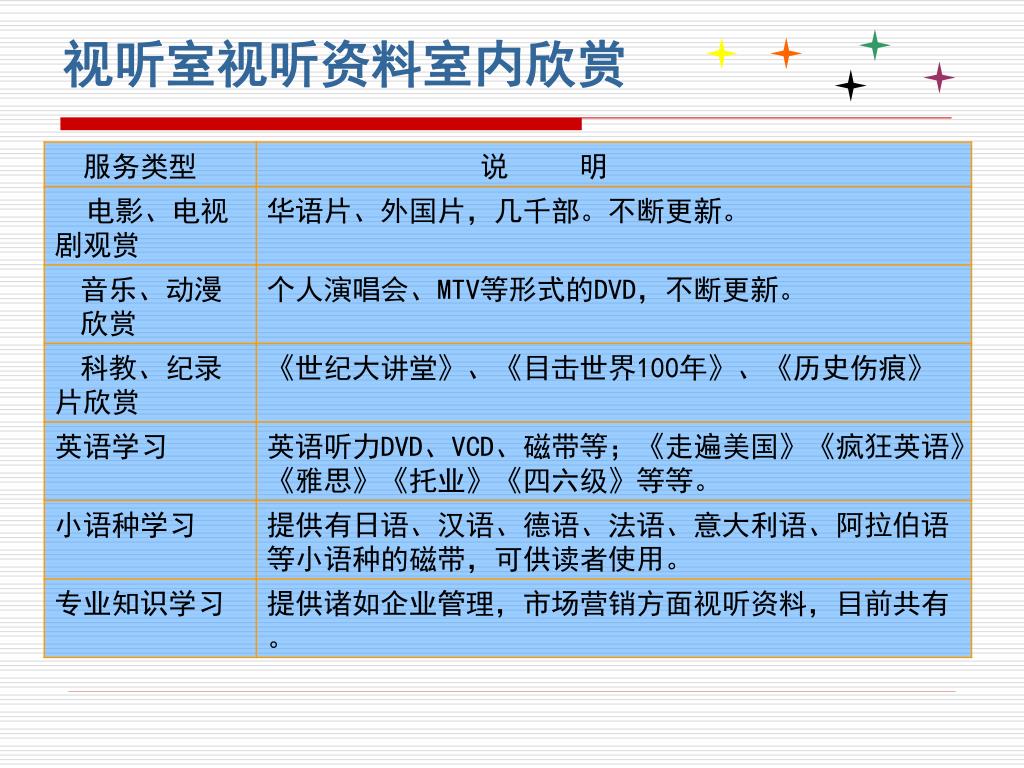Click the text 《目击世界100年》
The image size is (1024, 768).
(x=615, y=368)
